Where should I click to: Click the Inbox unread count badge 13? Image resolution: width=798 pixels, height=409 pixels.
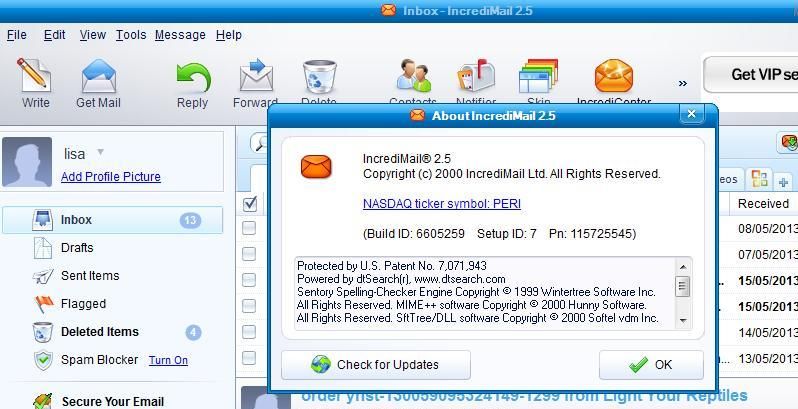190,220
